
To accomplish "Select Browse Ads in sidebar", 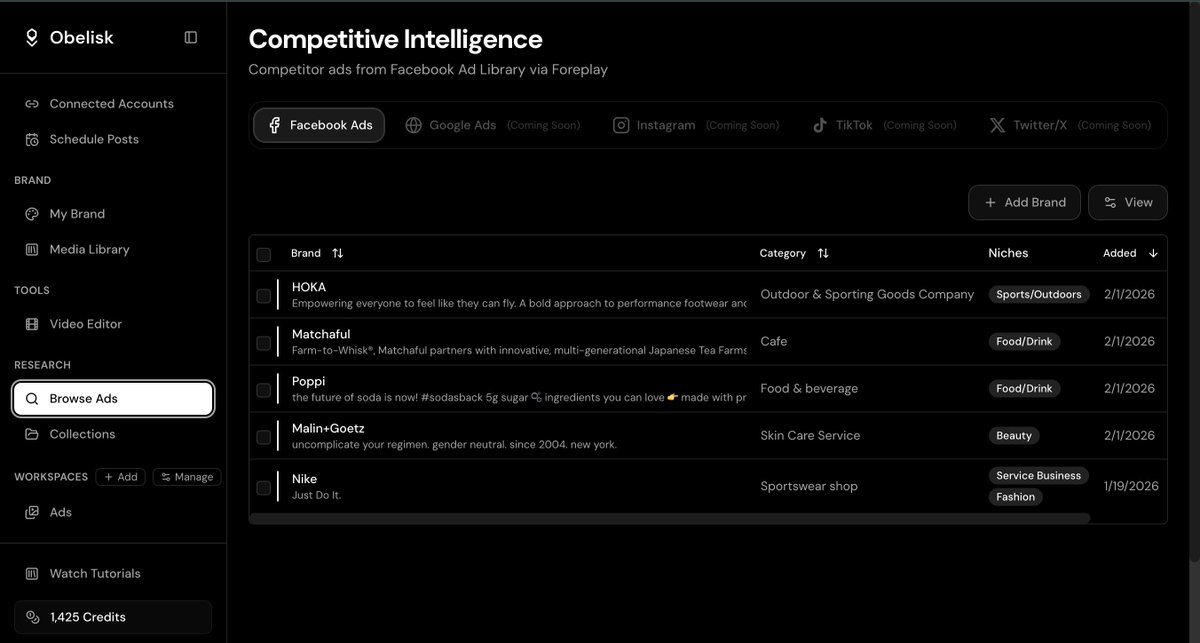I will pos(113,398).
